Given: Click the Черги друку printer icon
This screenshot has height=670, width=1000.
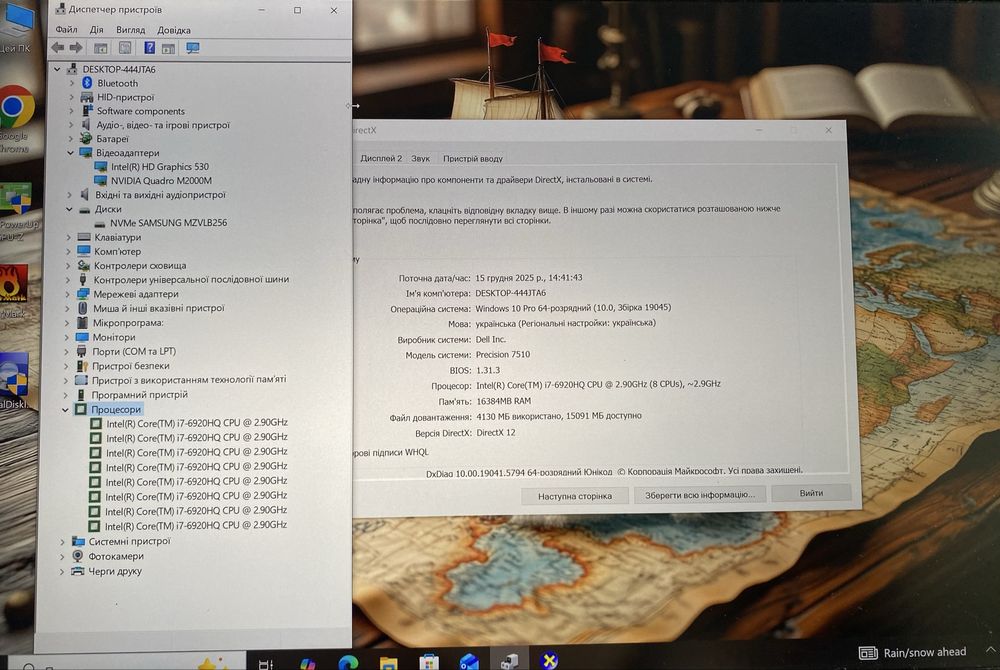Looking at the screenshot, I should (78, 571).
